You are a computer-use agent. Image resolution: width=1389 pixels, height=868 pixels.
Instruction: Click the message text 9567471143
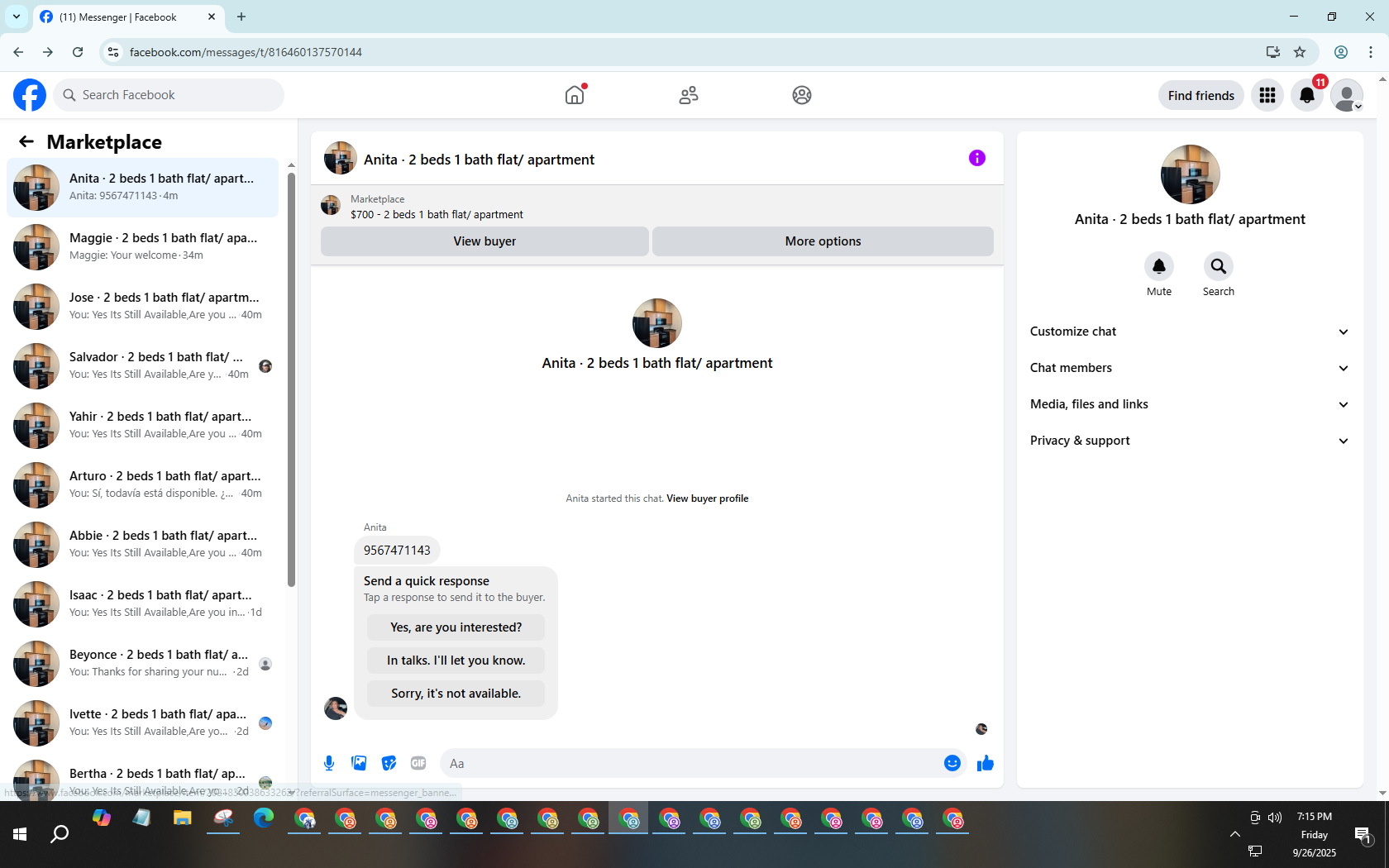397,551
